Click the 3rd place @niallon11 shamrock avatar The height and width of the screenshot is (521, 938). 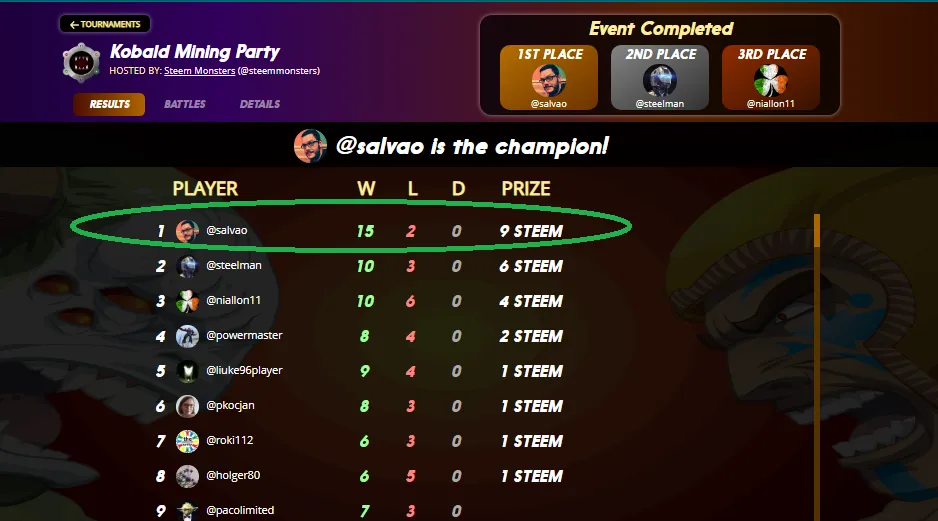pyautogui.click(x=770, y=80)
